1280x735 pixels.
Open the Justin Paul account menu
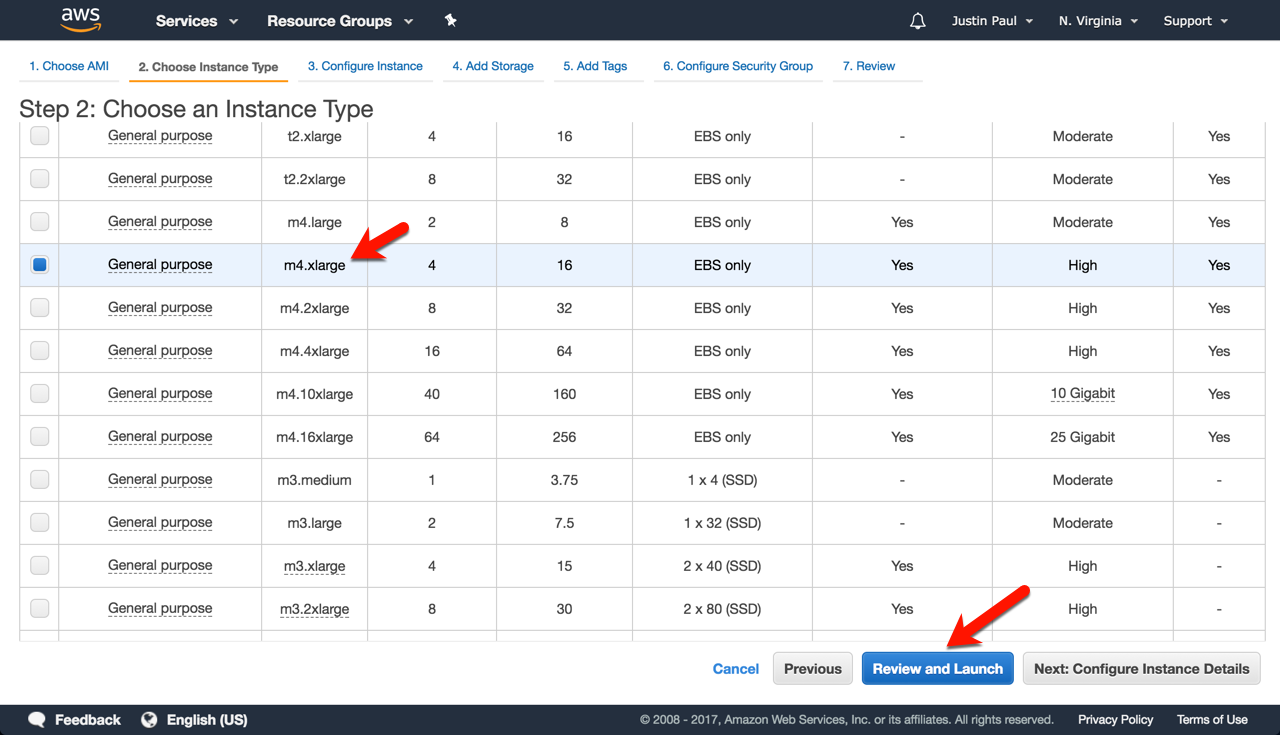pyautogui.click(x=993, y=21)
